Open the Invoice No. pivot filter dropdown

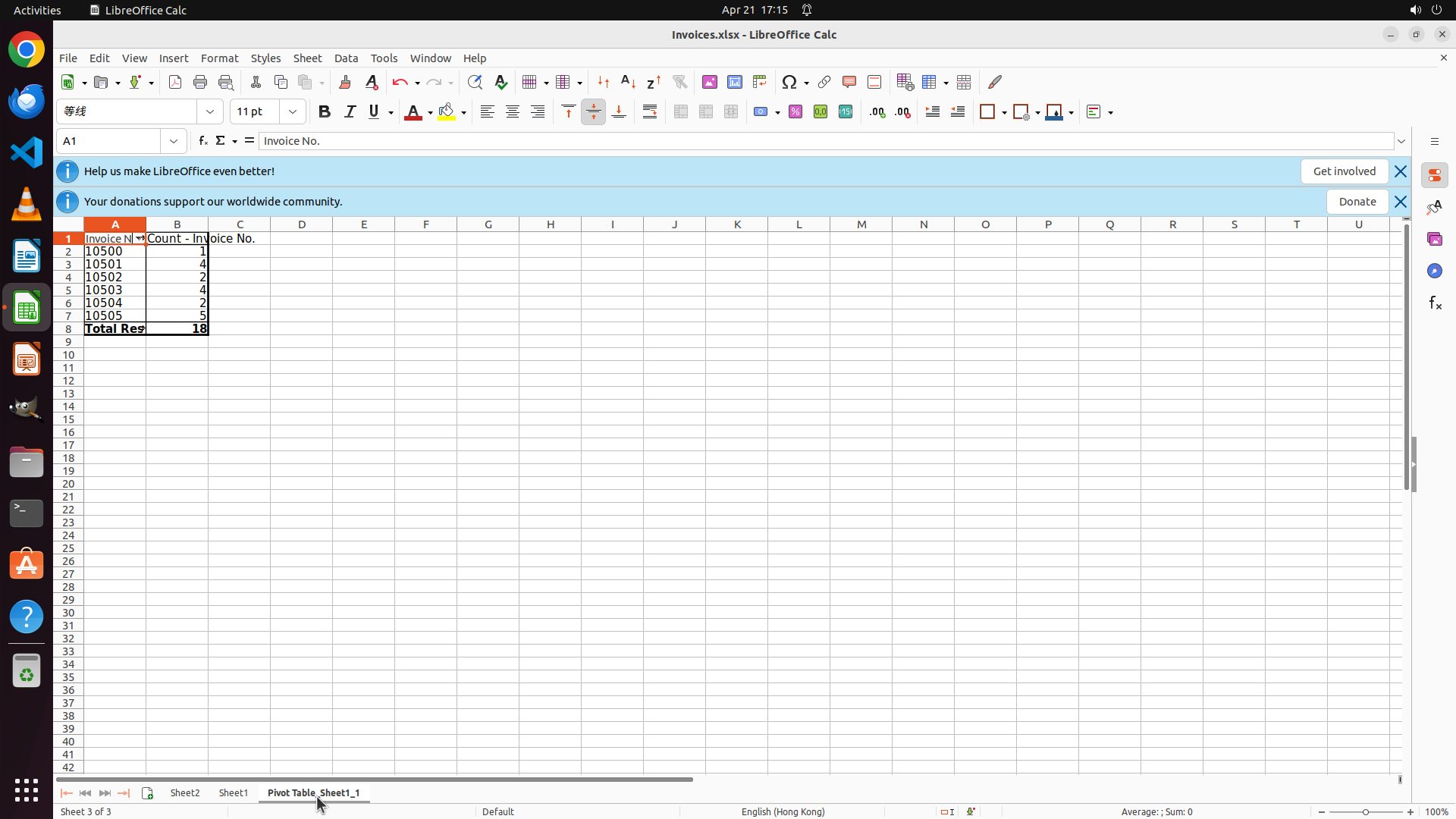click(x=140, y=238)
